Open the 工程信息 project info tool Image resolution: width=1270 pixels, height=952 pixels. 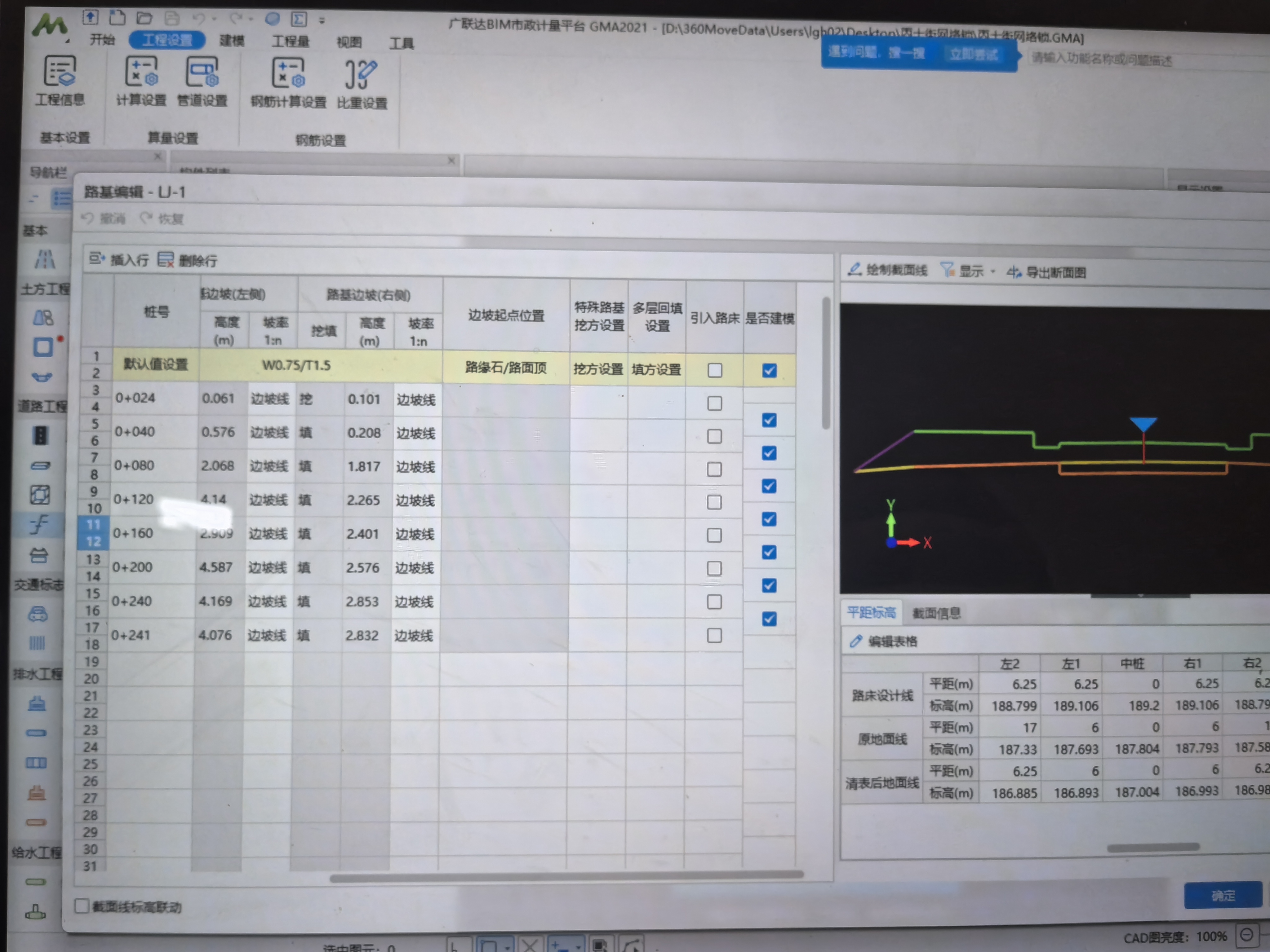click(60, 82)
